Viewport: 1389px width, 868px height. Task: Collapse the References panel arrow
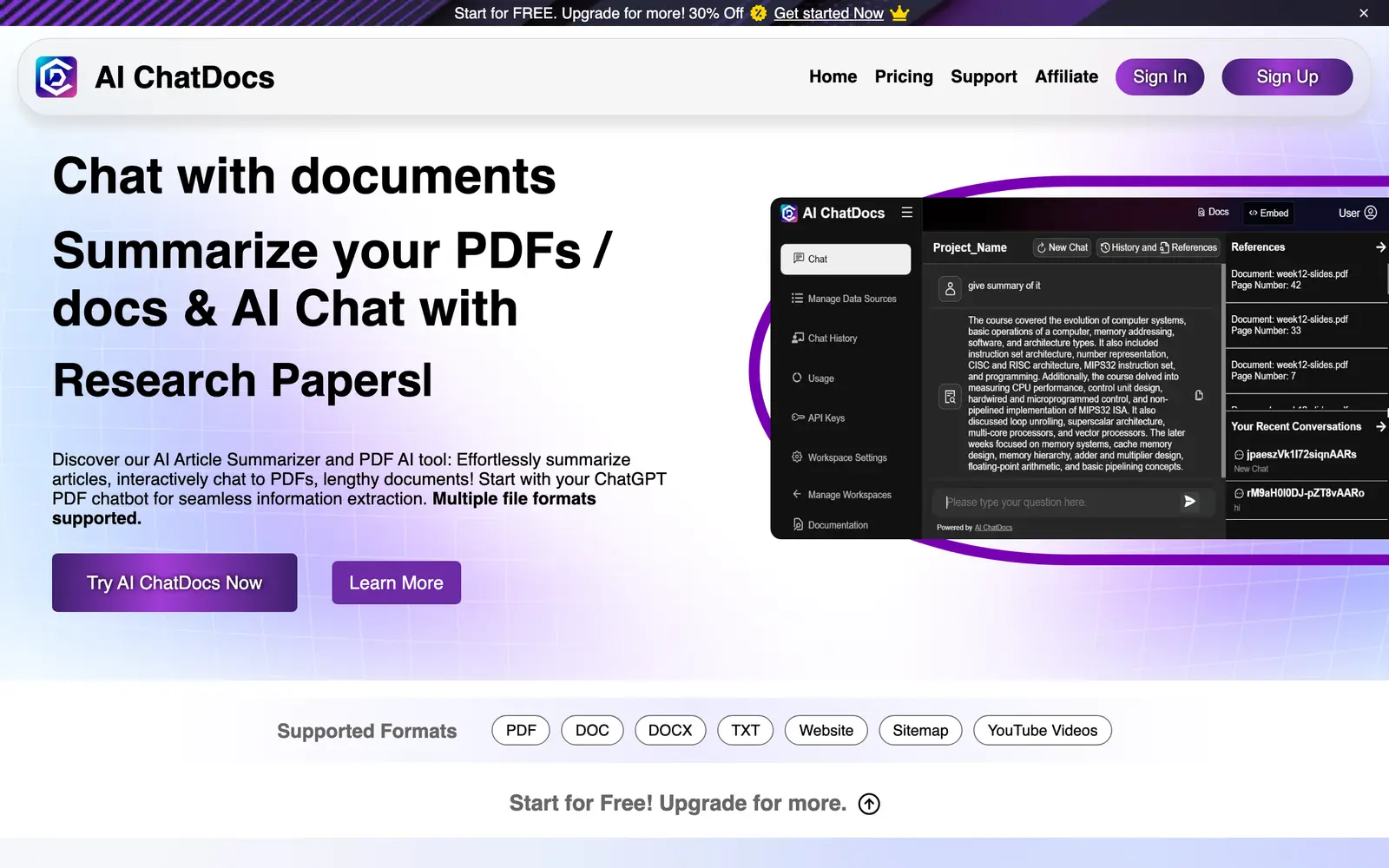1380,247
